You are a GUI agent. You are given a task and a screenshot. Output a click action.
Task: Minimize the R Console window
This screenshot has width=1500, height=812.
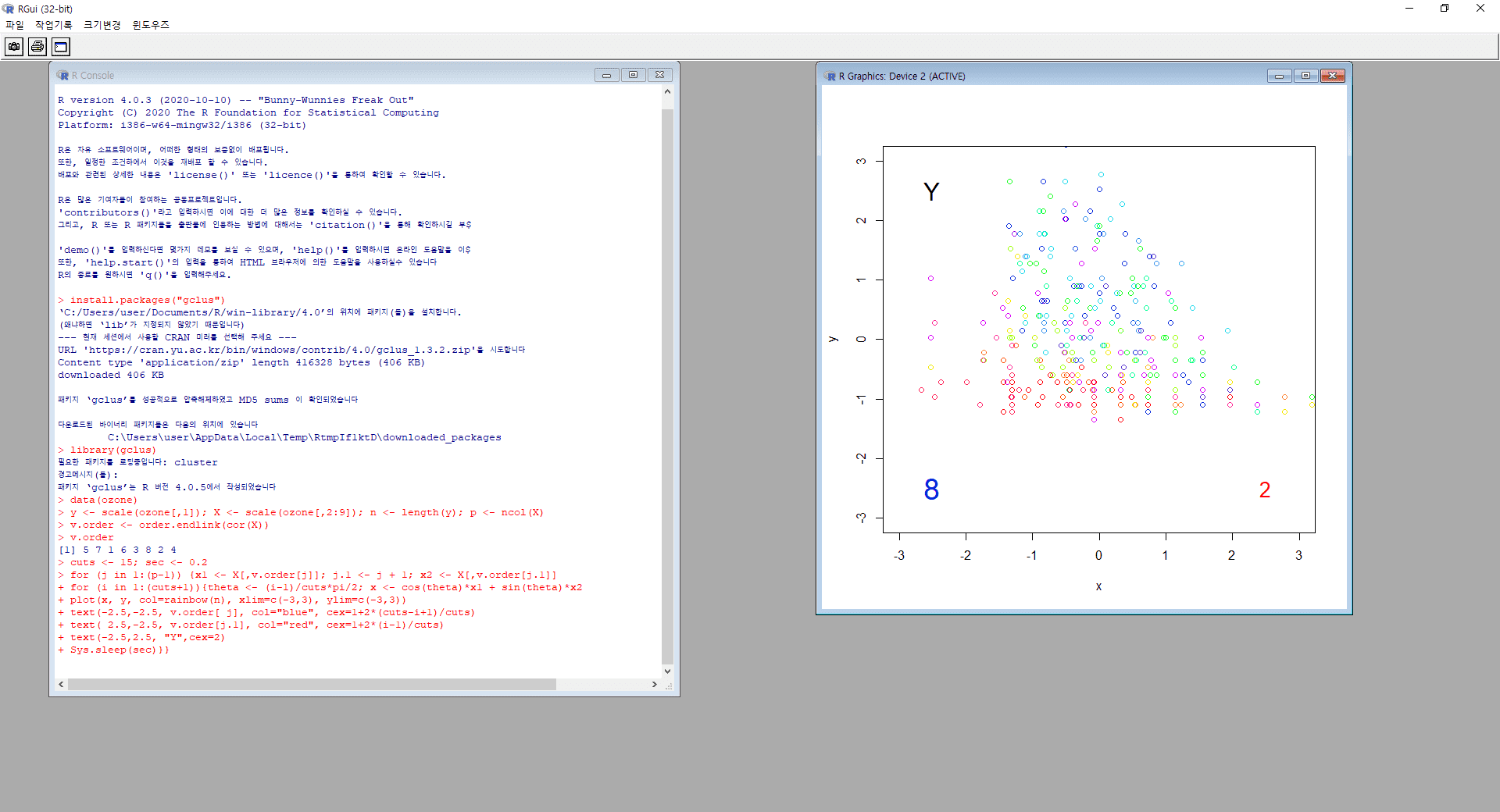(x=606, y=75)
